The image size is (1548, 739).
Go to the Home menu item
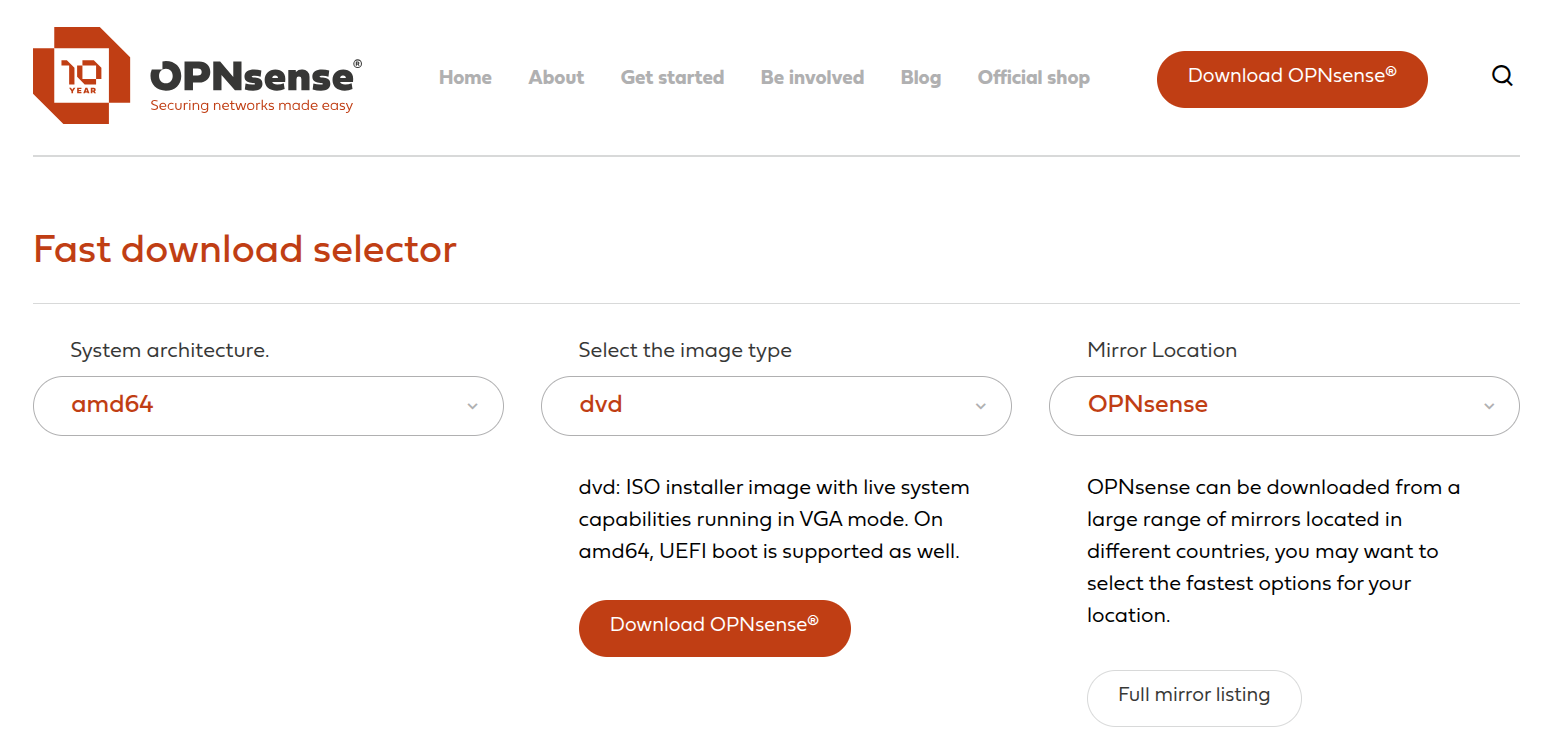coord(465,78)
